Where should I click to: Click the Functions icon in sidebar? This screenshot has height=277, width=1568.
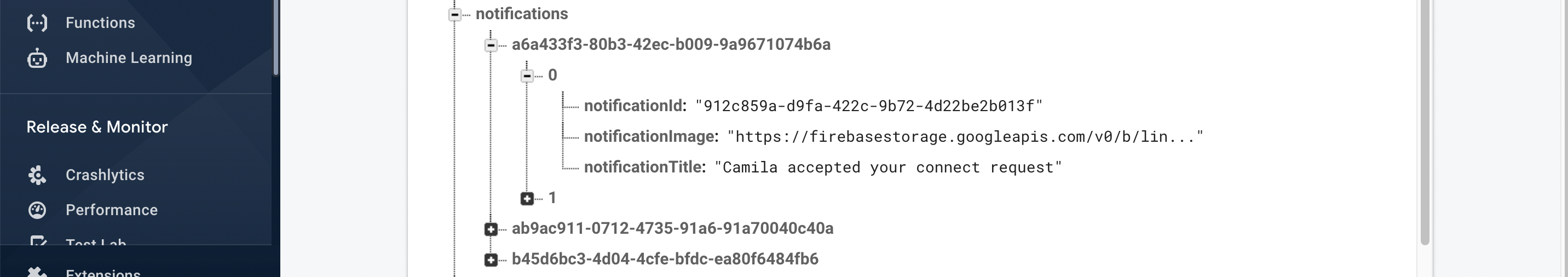coord(37,23)
